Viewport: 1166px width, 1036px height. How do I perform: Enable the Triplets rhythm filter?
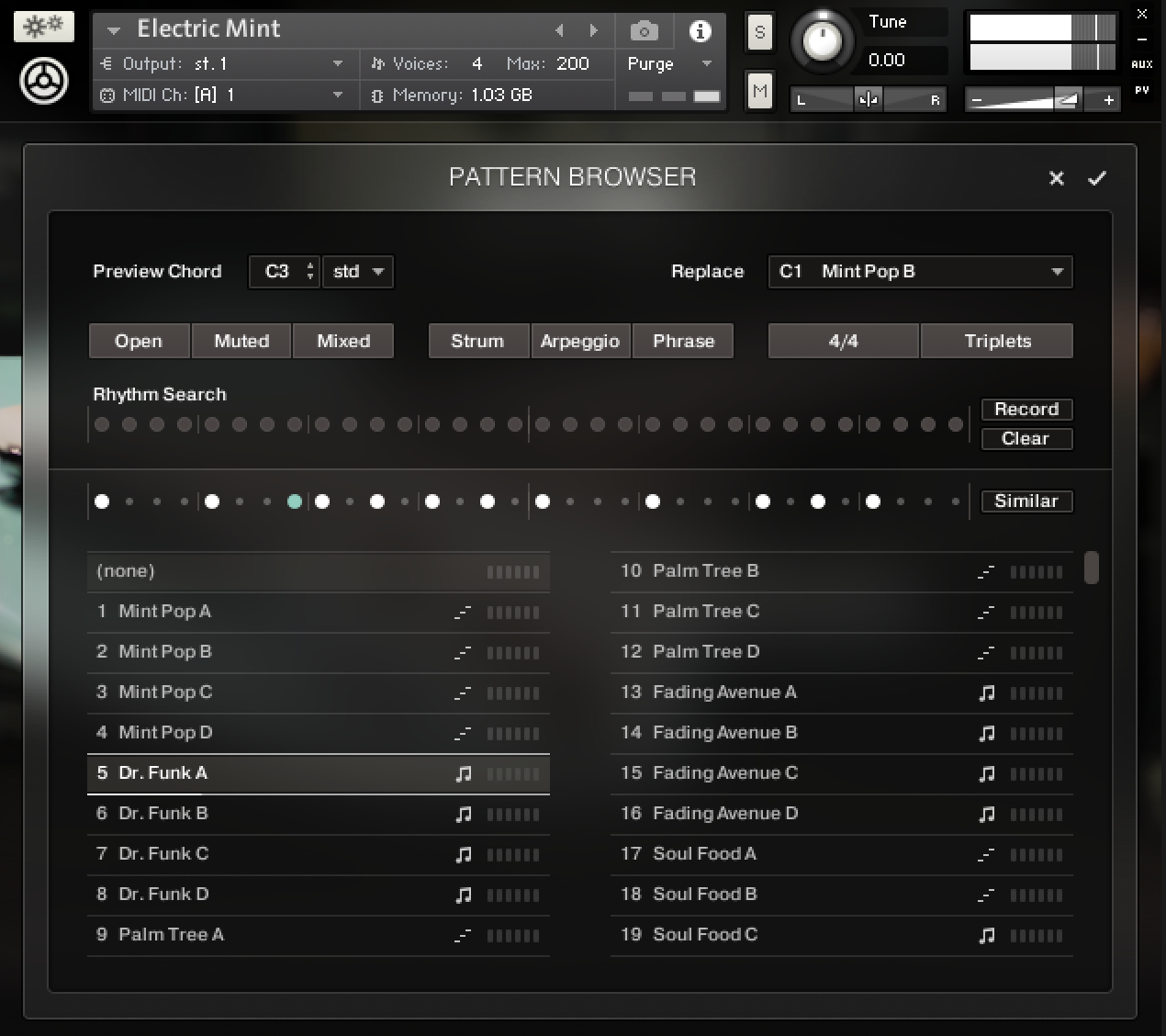(996, 341)
